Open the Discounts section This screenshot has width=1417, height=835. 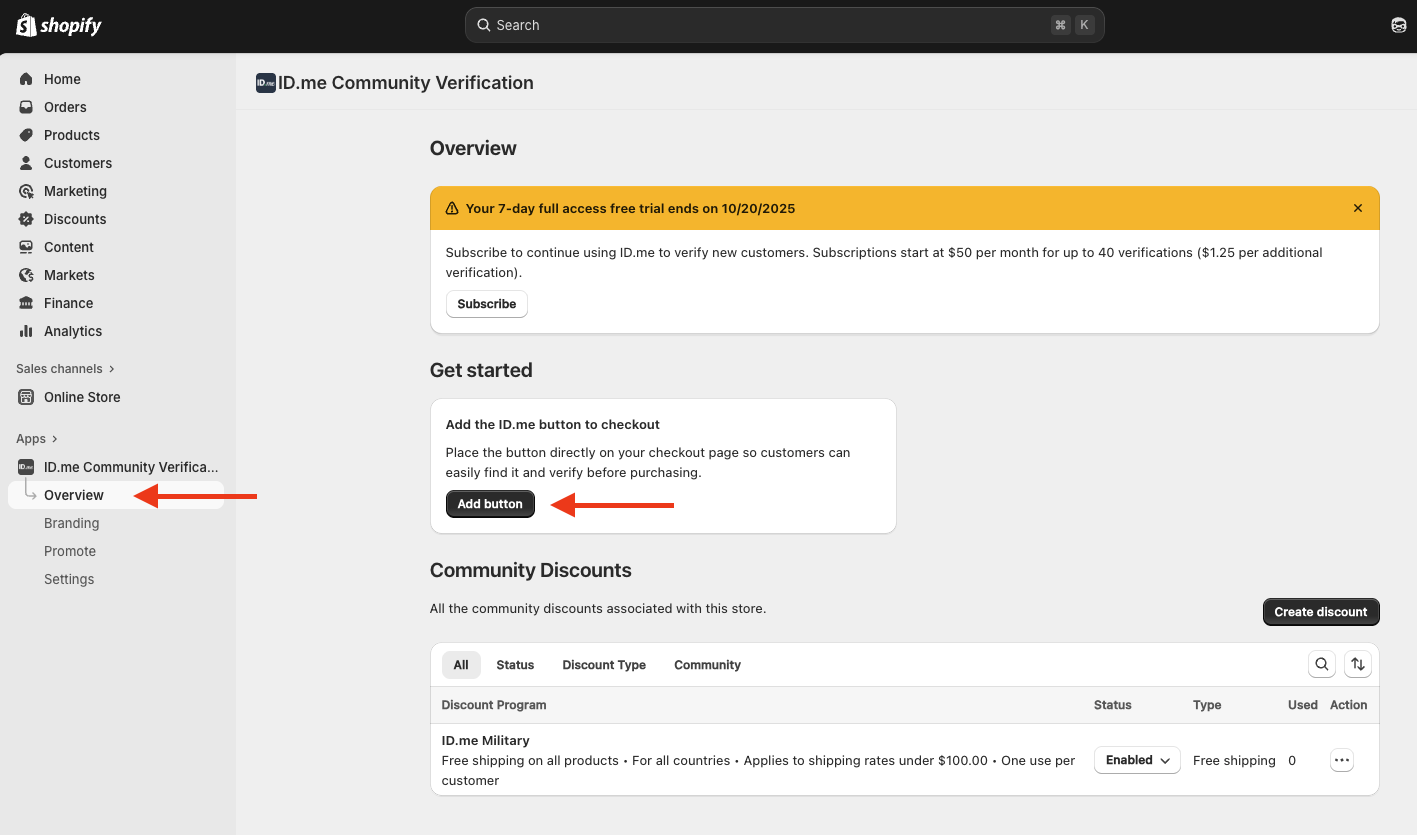73,219
